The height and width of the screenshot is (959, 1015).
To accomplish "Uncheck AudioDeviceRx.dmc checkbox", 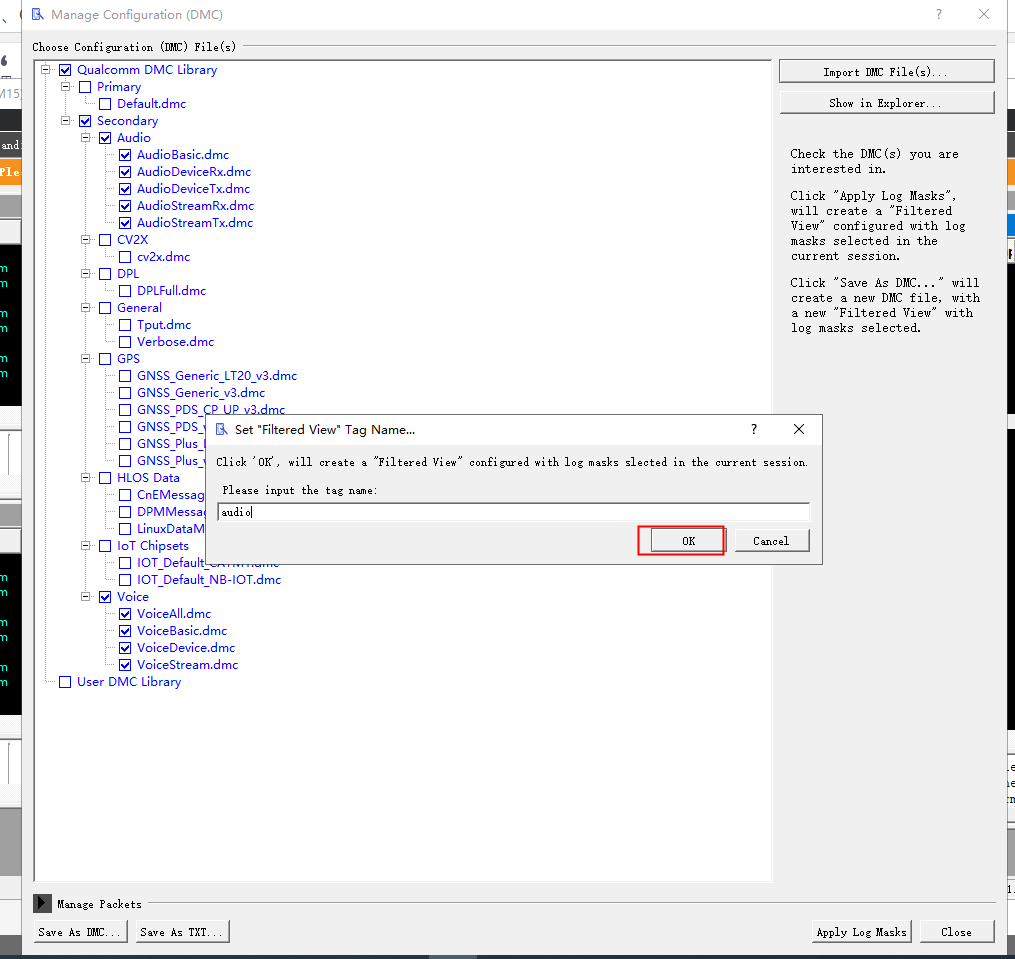I will coord(125,172).
